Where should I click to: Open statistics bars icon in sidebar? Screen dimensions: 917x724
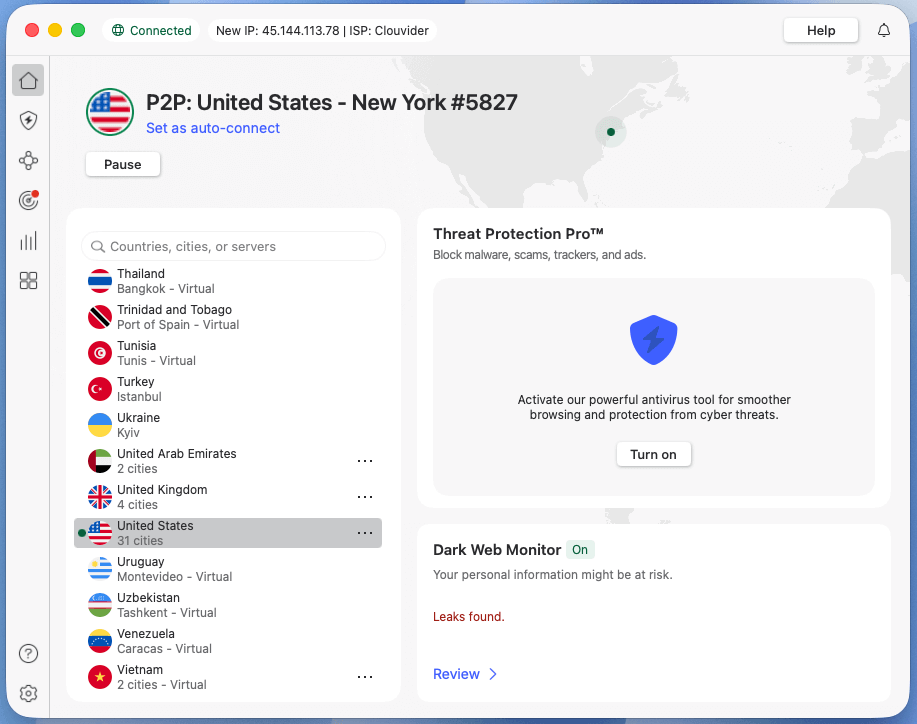pos(28,240)
